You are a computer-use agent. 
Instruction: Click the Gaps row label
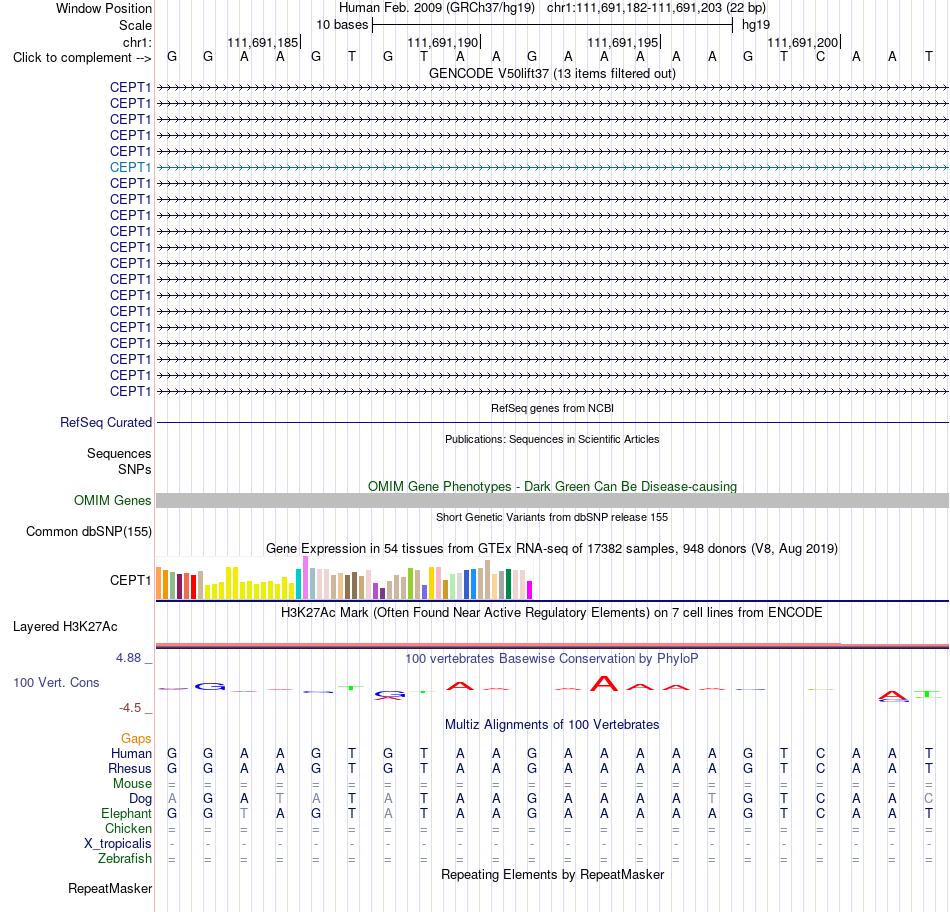click(136, 739)
